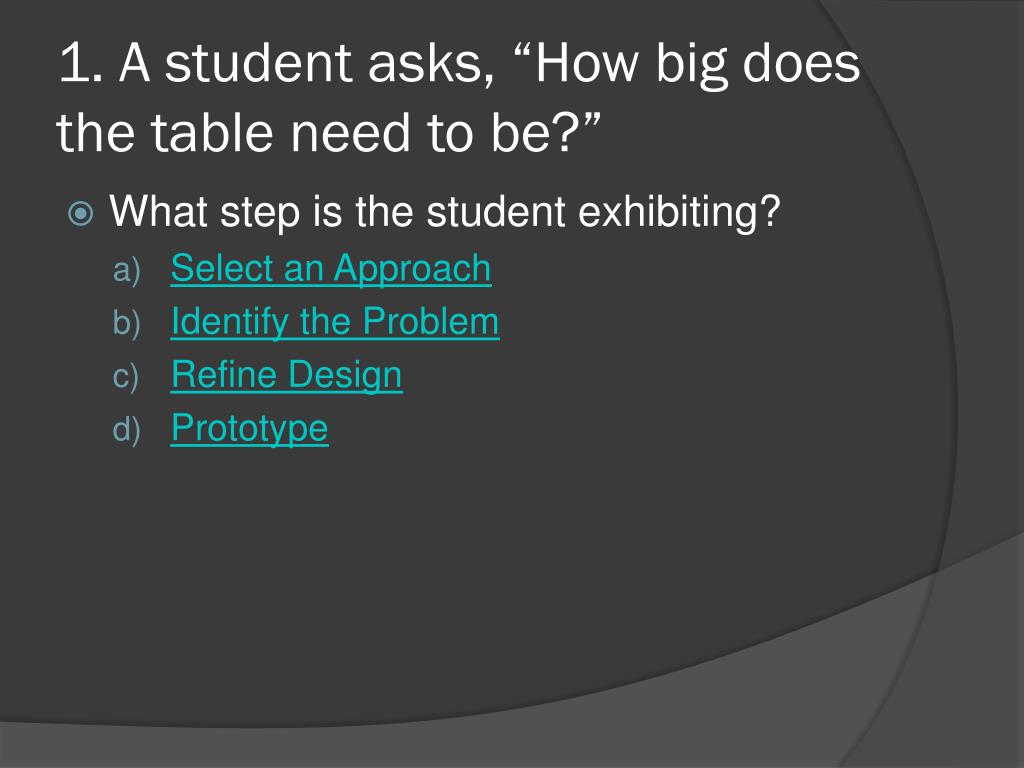Click the word "exhibiting?" in the question
The width and height of the screenshot is (1024, 768).
click(x=679, y=212)
